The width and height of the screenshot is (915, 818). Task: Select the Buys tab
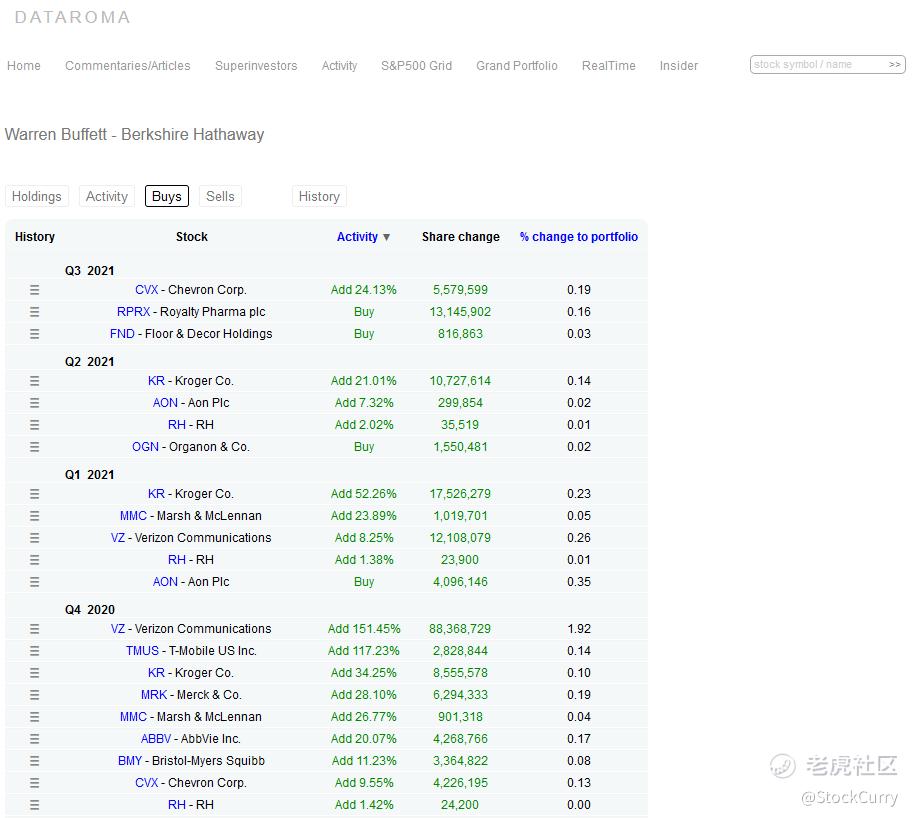tap(167, 197)
